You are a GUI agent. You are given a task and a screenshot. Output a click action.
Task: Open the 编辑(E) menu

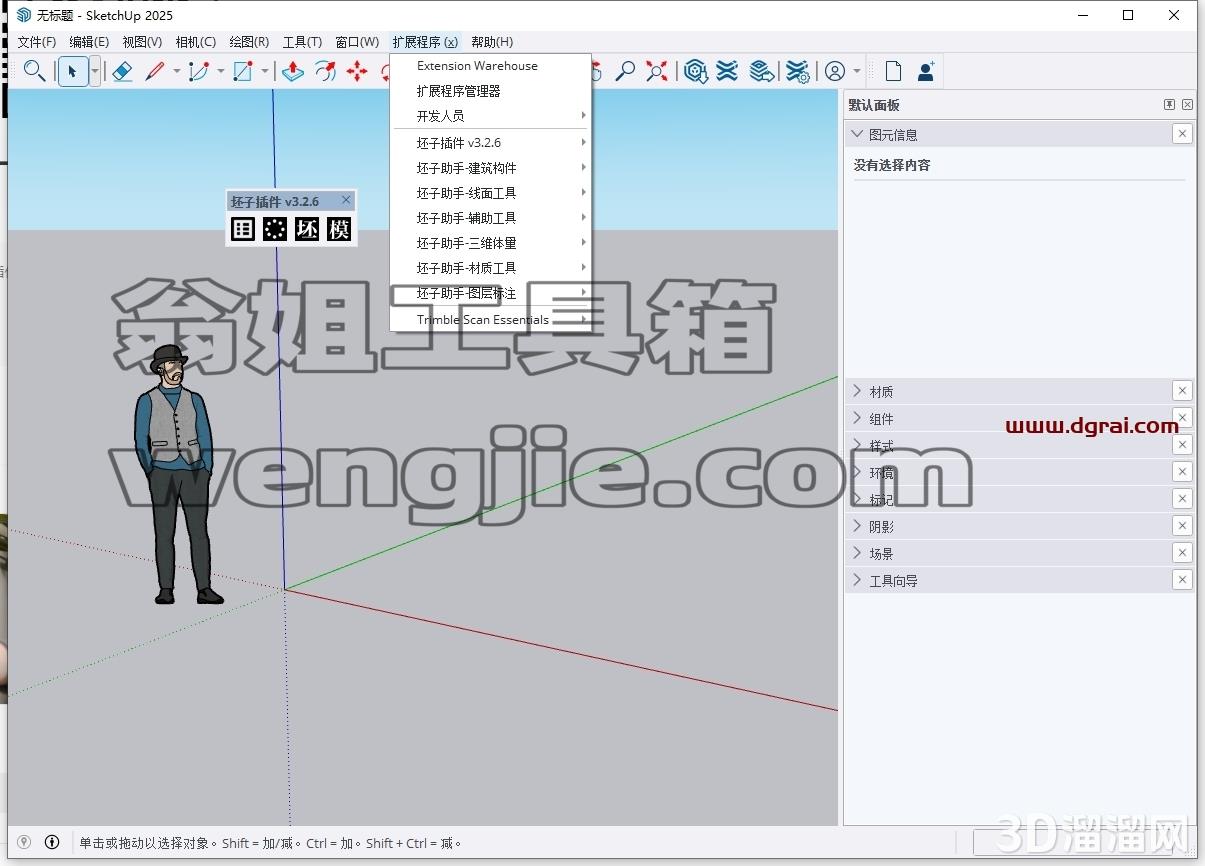(x=89, y=42)
